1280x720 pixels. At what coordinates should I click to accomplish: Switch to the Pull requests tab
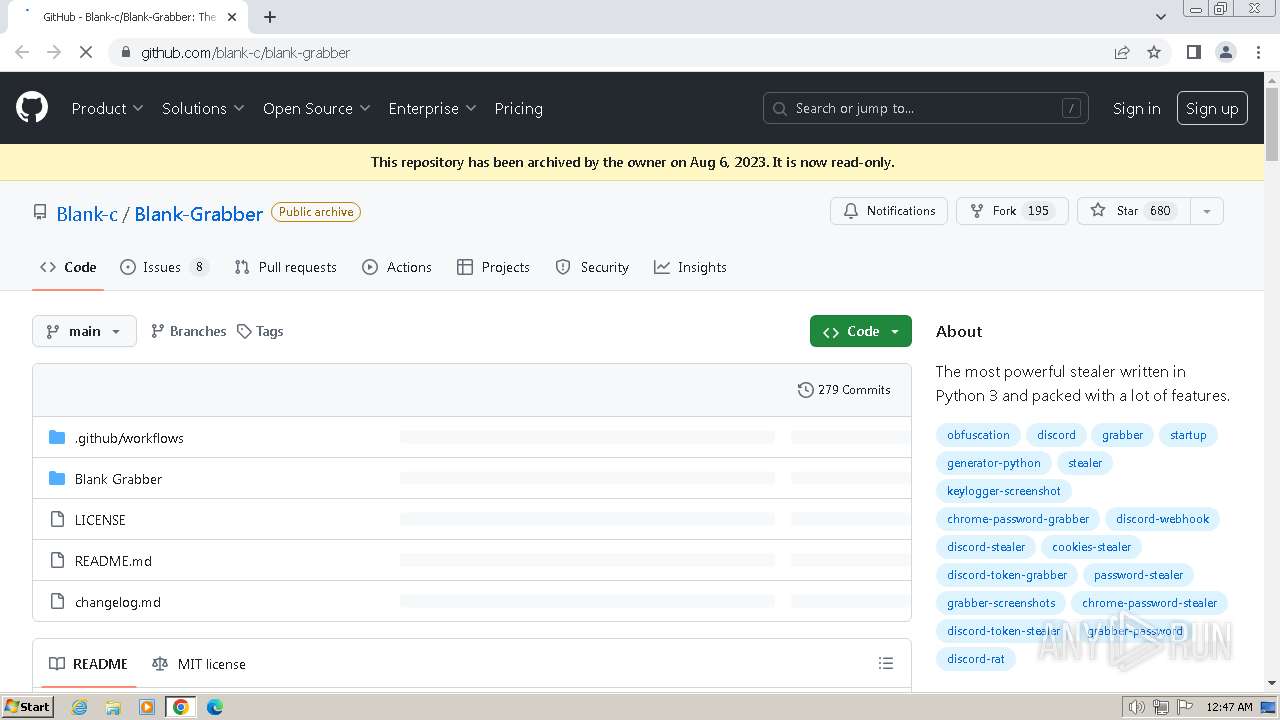click(x=285, y=267)
